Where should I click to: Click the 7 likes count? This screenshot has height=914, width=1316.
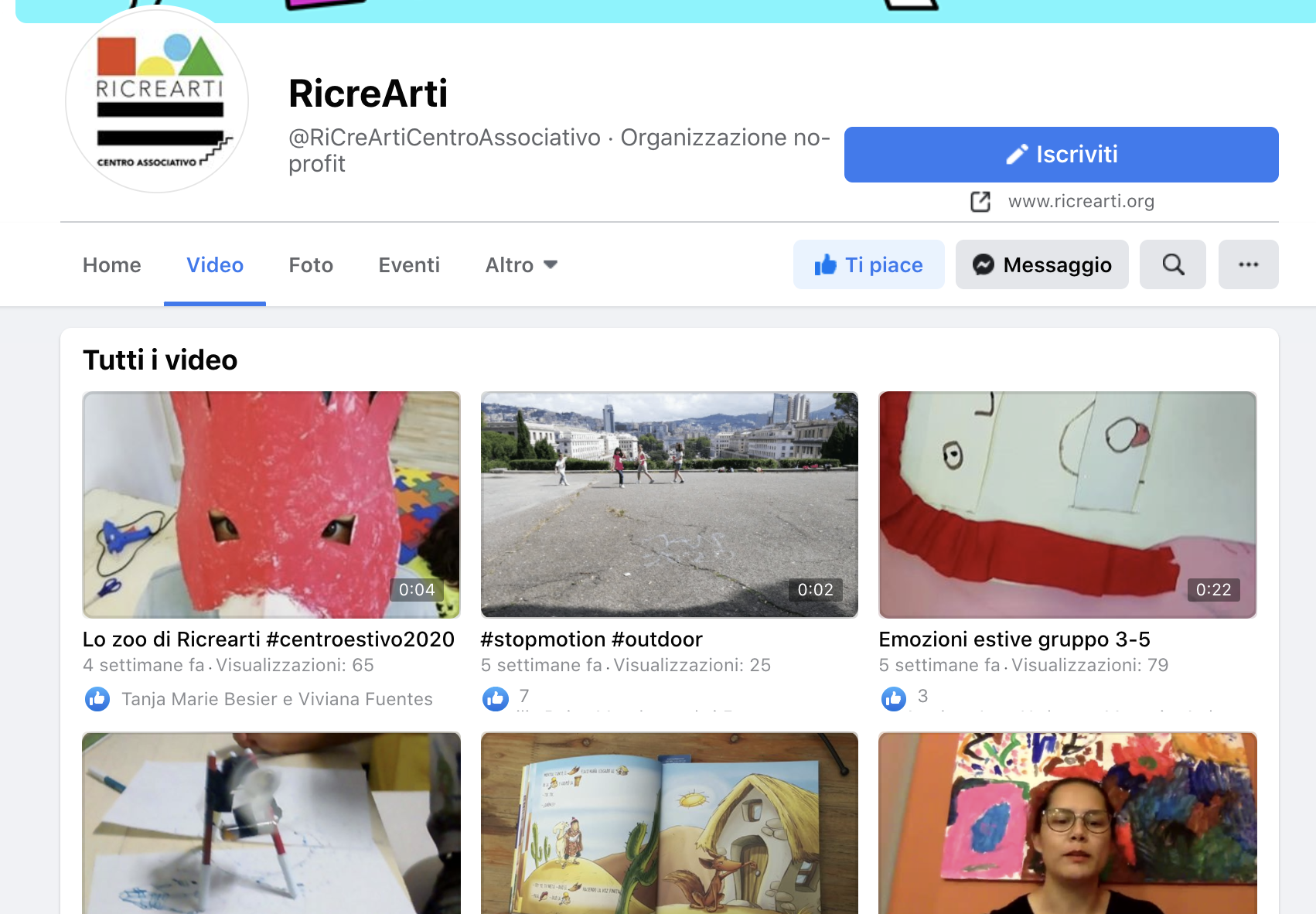coord(524,696)
